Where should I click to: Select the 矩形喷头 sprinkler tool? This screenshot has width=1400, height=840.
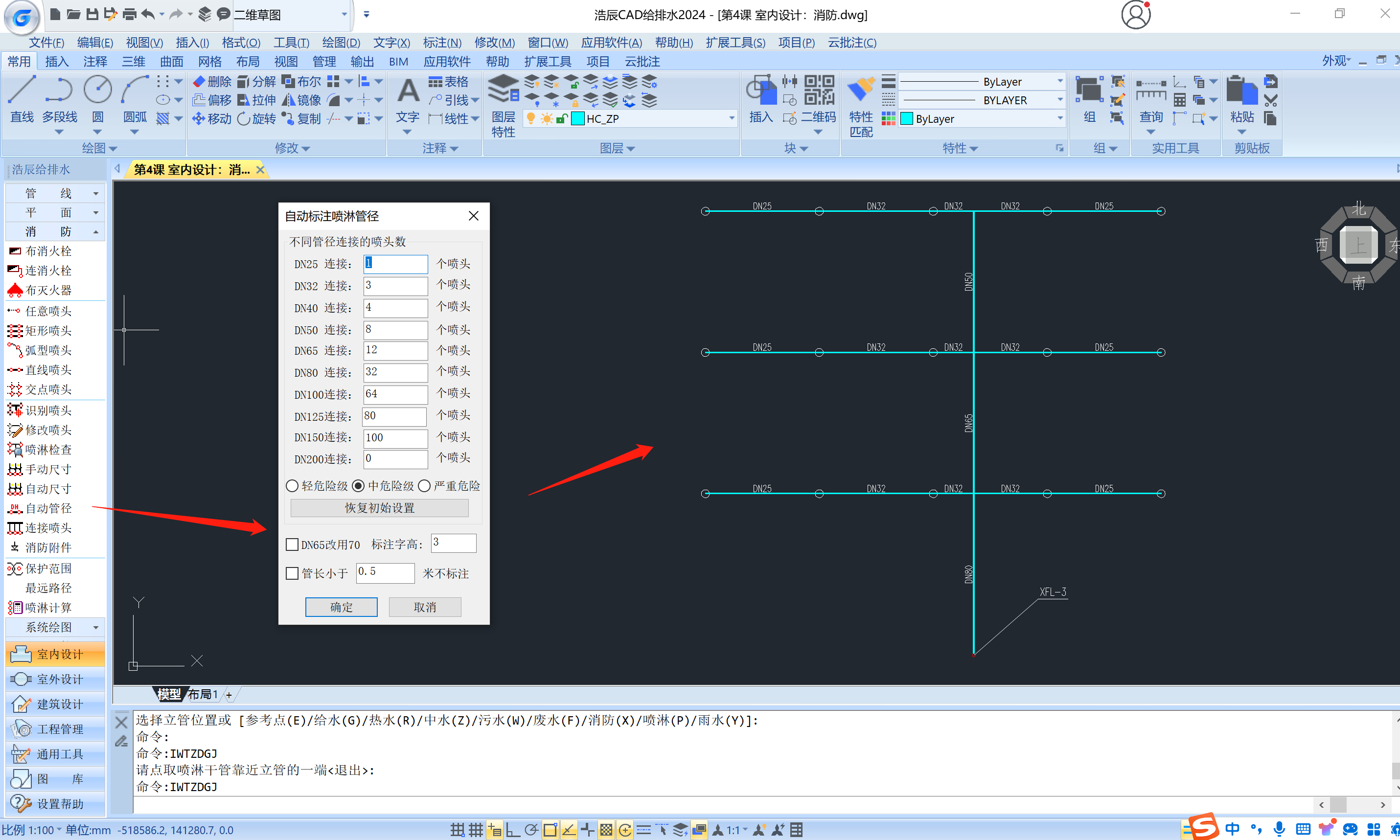click(x=48, y=330)
